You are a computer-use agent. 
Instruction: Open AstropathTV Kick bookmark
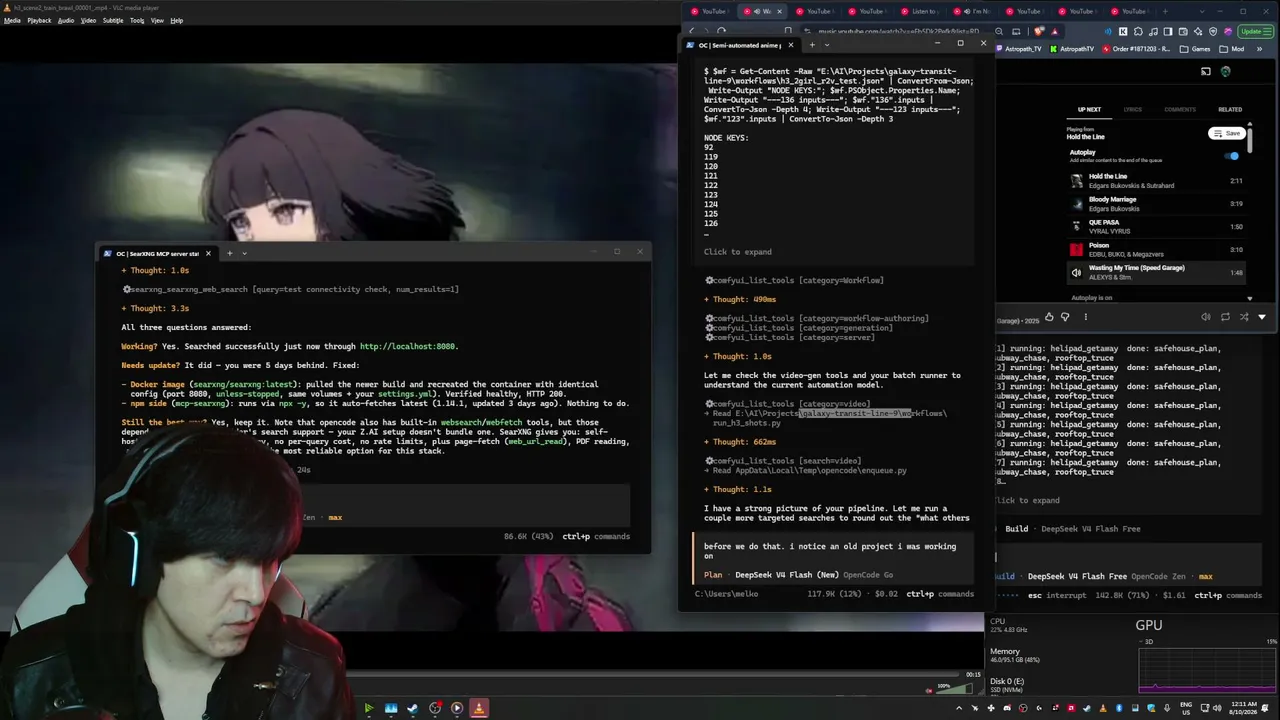coord(1073,49)
